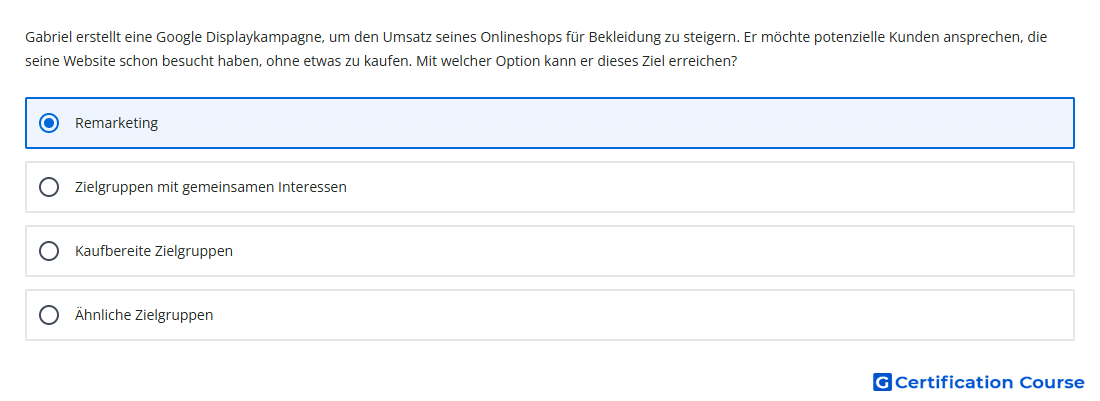
Task: Choose the radio button for Zielgruppen mit gemeinsamen Interessen
Action: [49, 187]
